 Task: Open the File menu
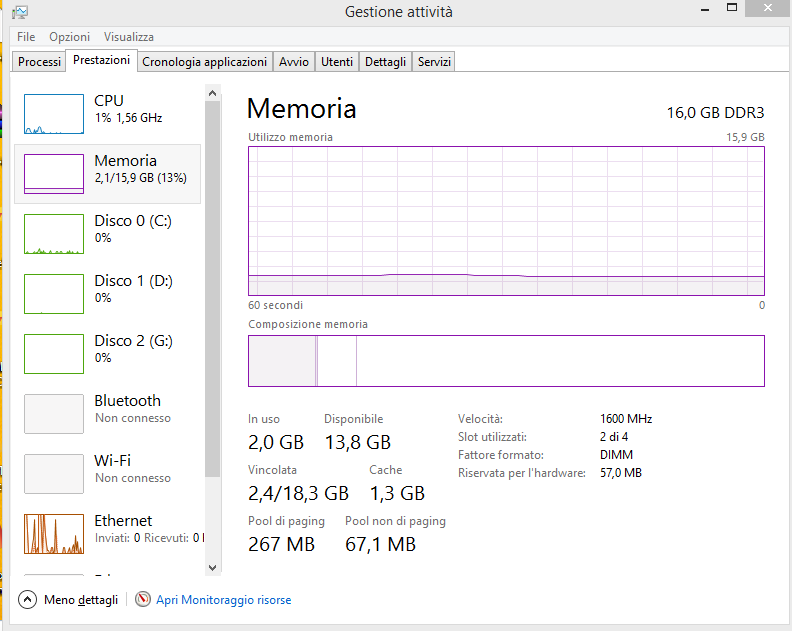tap(26, 37)
